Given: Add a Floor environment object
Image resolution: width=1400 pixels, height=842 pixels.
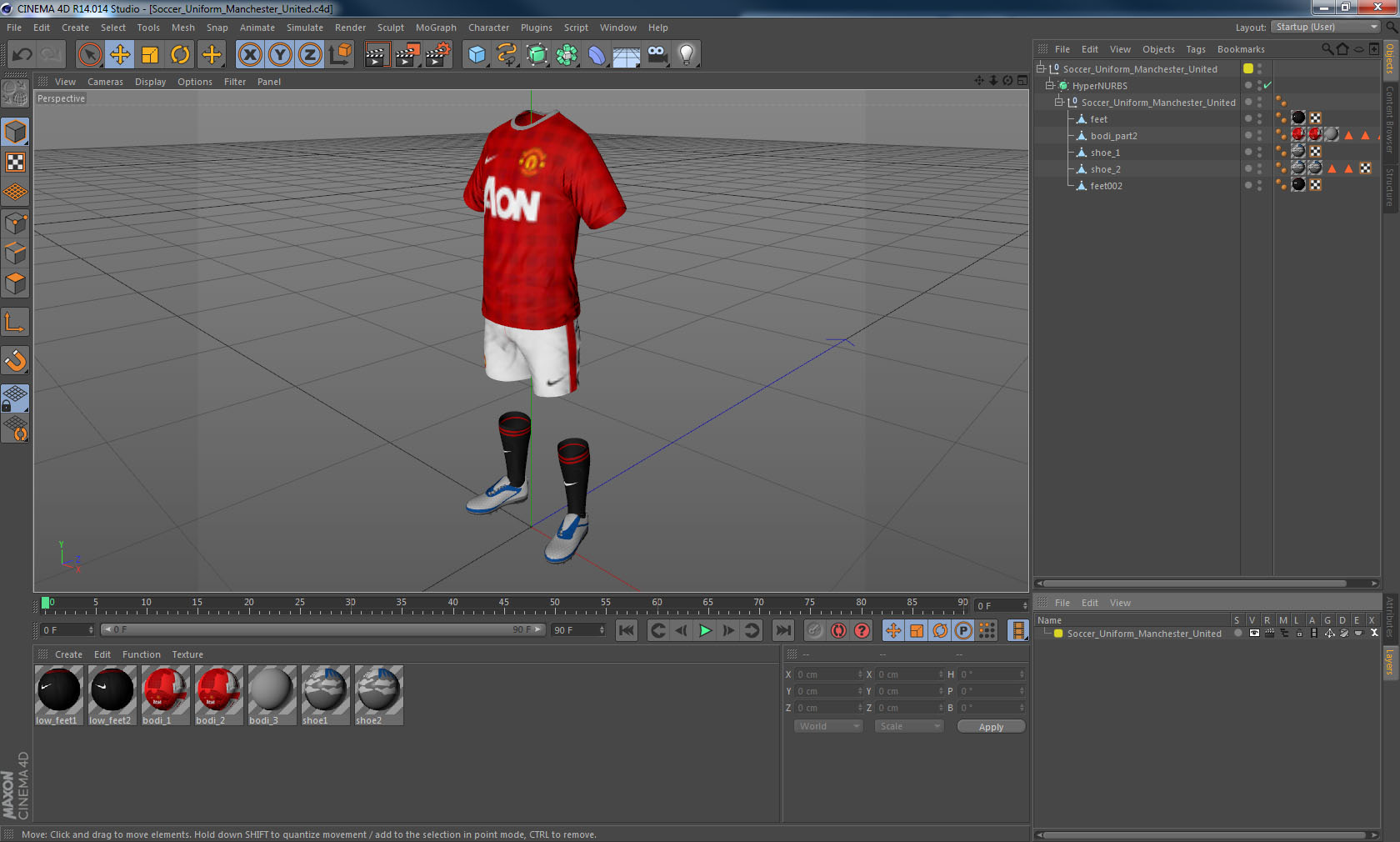Looking at the screenshot, I should [x=627, y=55].
